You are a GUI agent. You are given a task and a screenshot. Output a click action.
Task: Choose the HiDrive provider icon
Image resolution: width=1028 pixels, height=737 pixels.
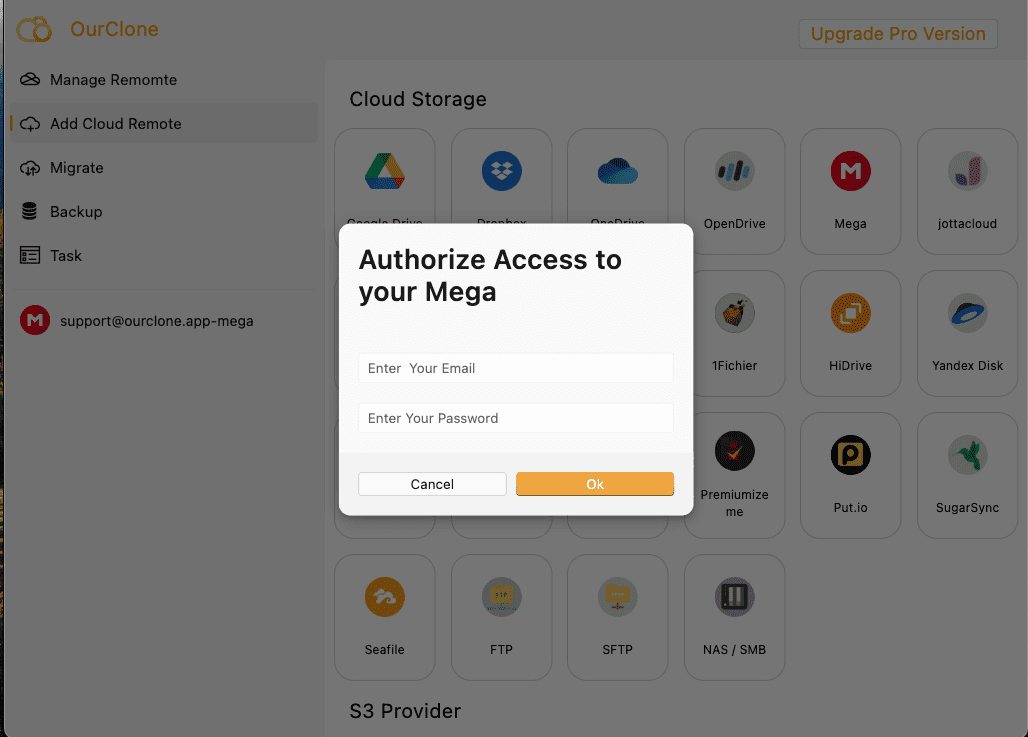[850, 313]
